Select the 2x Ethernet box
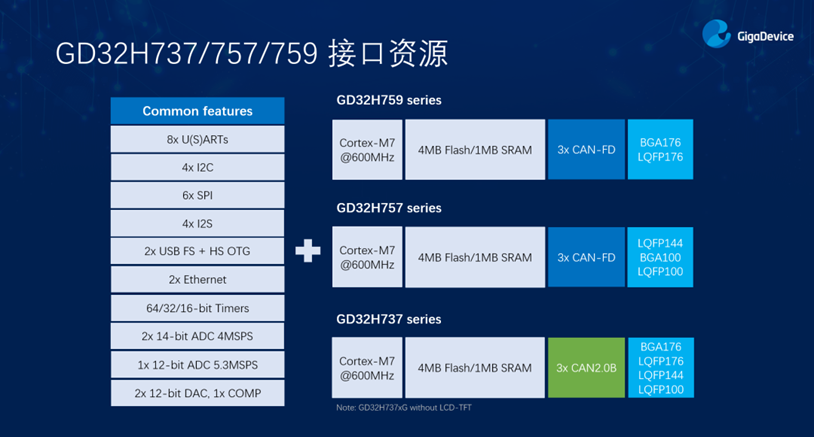 pos(197,280)
